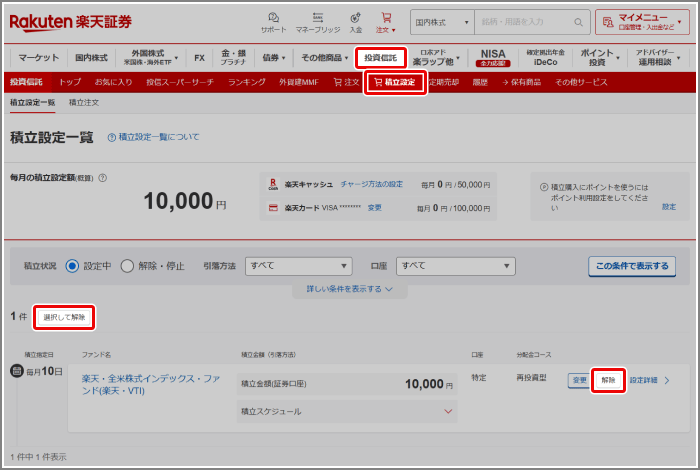Go to 金・銀 プラチナ menu

233,57
